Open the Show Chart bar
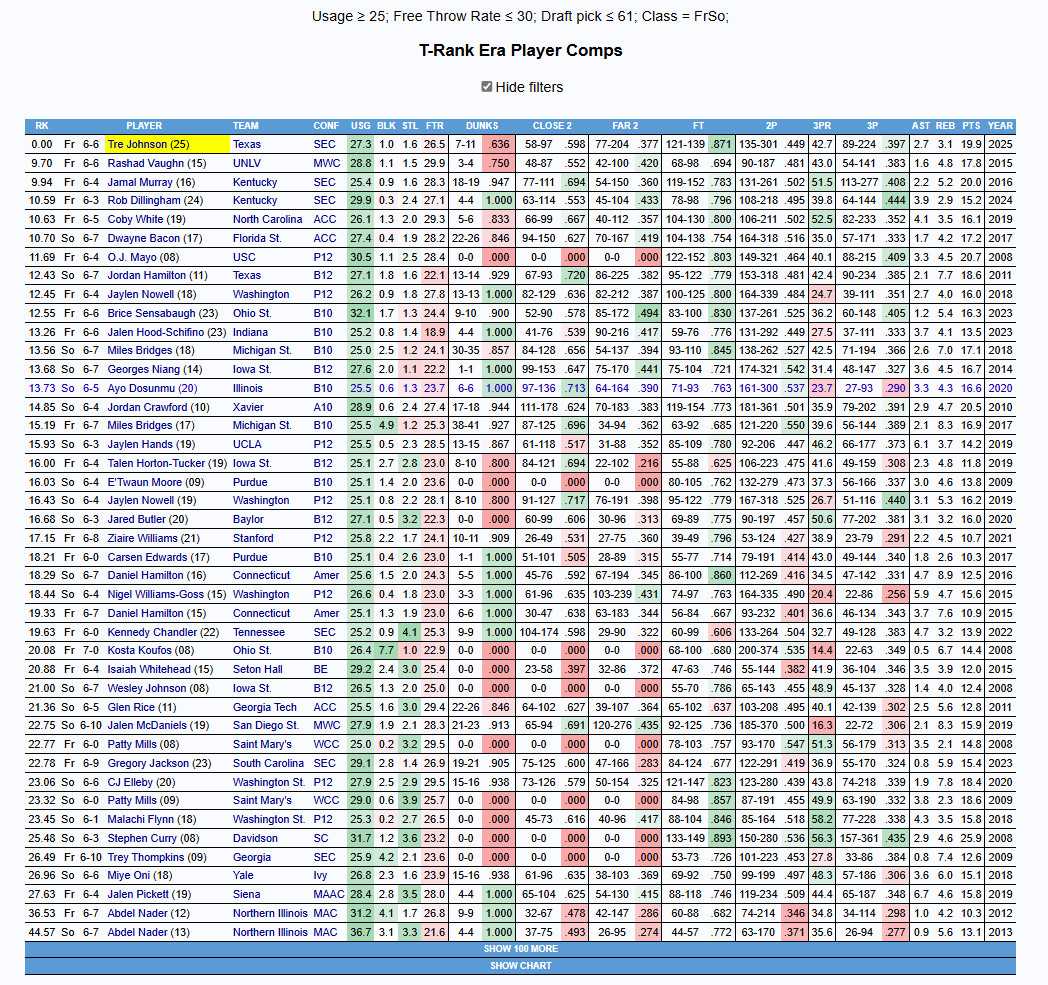The width and height of the screenshot is (1048, 985). click(x=520, y=966)
